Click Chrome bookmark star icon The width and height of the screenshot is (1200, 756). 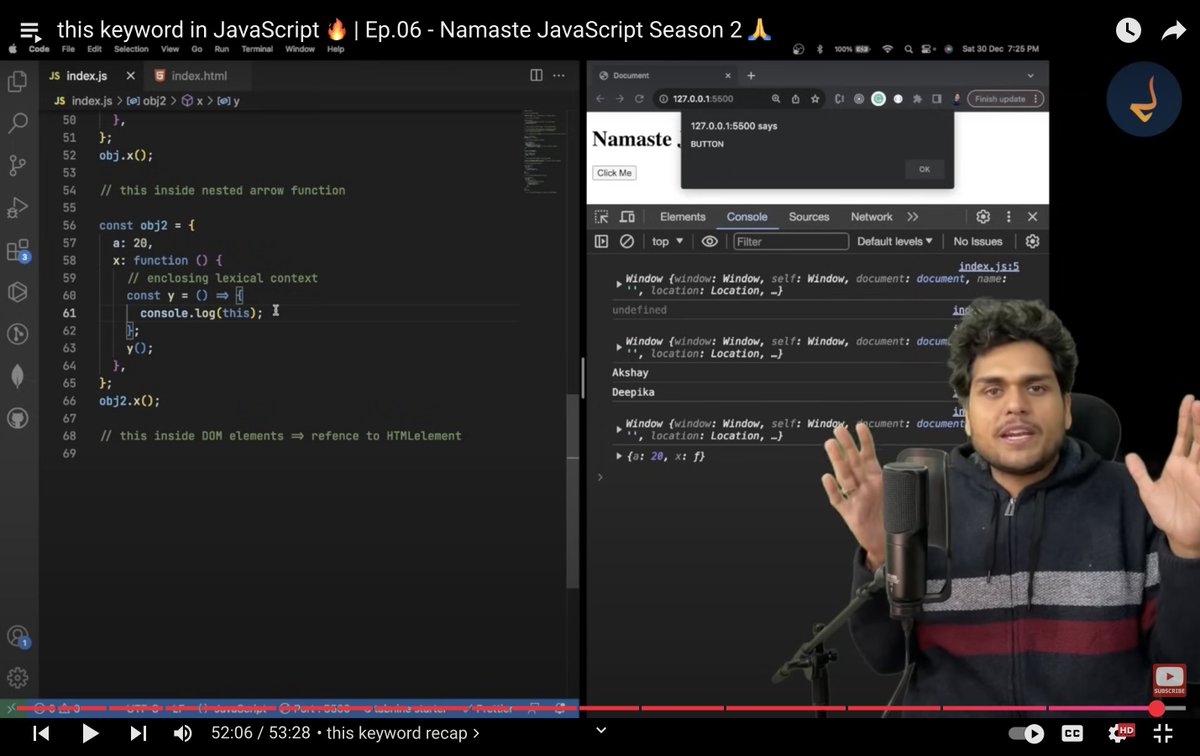point(815,99)
